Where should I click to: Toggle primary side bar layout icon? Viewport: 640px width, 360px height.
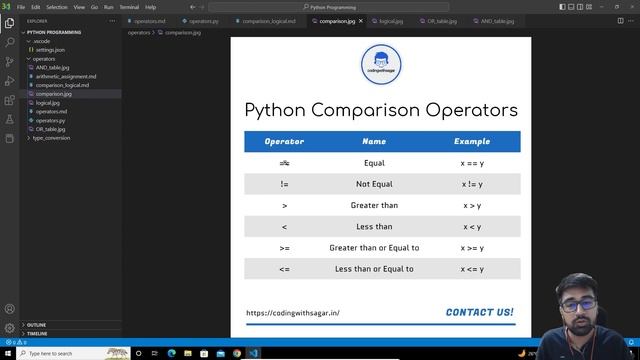[x=562, y=7]
